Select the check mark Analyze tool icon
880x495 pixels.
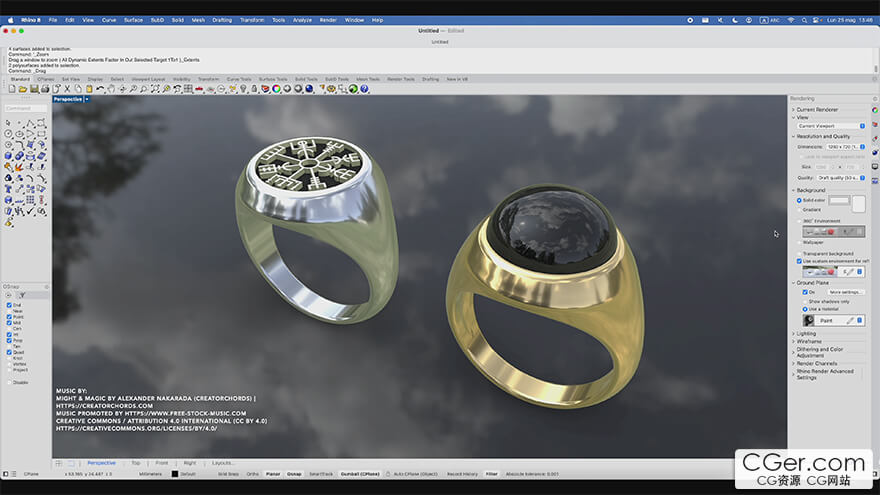click(x=30, y=212)
